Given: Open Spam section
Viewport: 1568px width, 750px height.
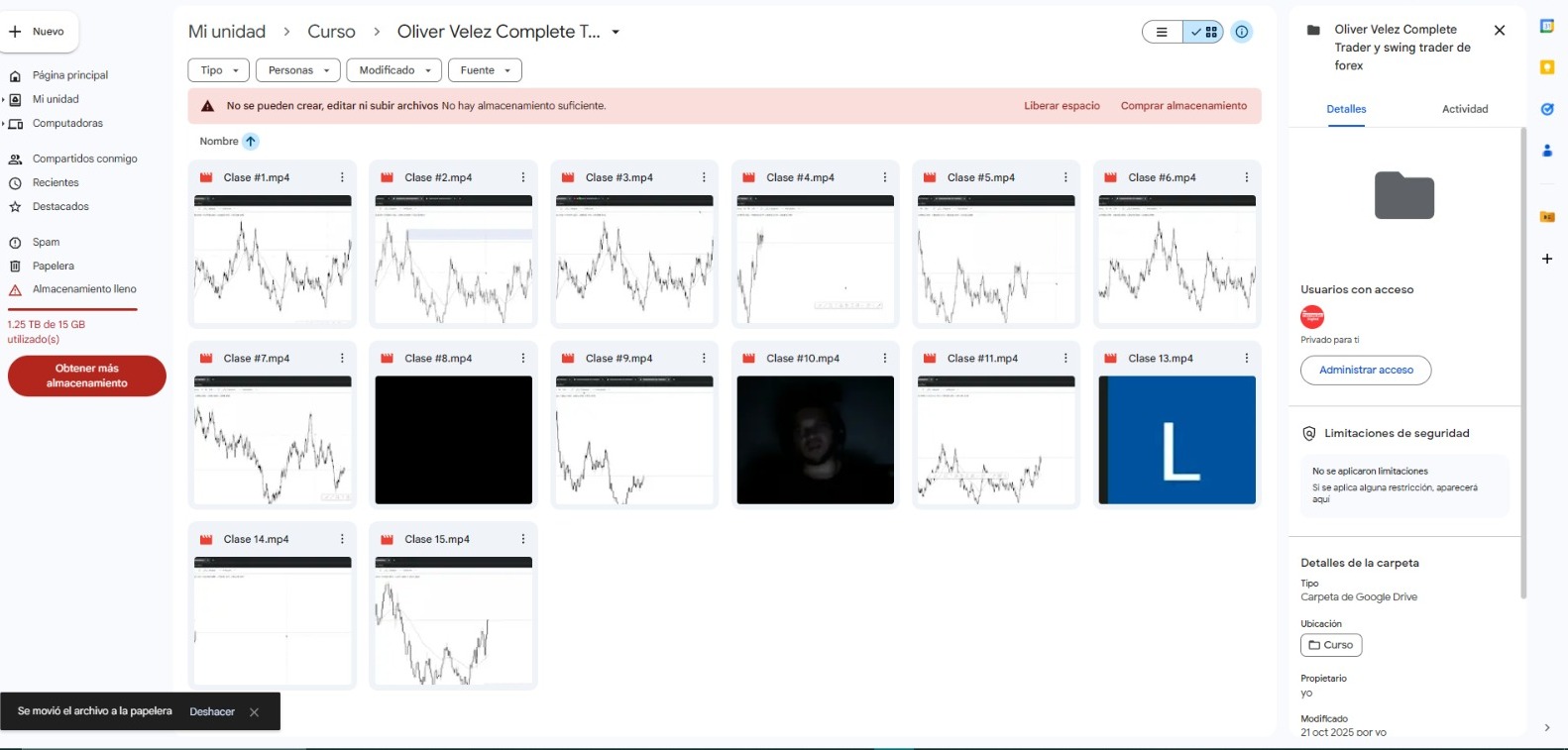Looking at the screenshot, I should (x=46, y=242).
